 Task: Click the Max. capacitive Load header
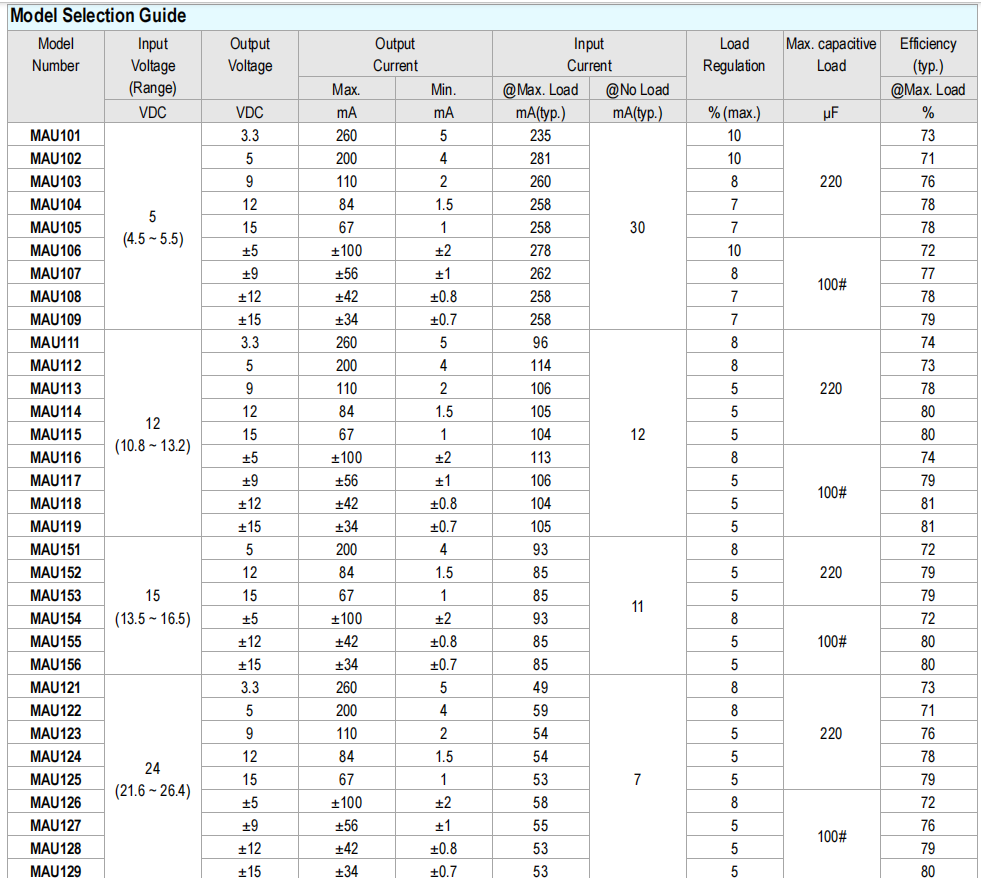click(x=831, y=55)
